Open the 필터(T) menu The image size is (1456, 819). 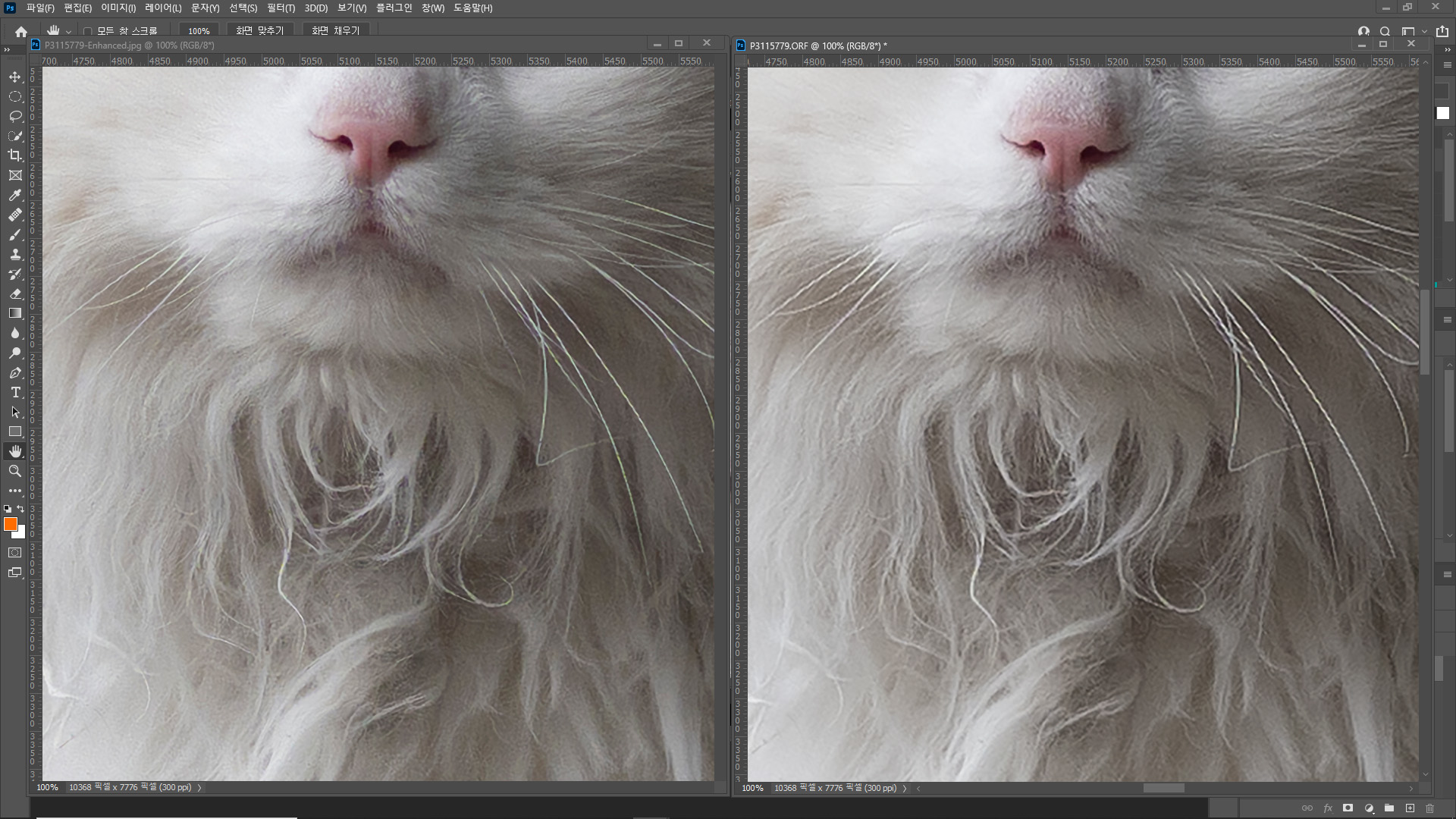[x=281, y=8]
